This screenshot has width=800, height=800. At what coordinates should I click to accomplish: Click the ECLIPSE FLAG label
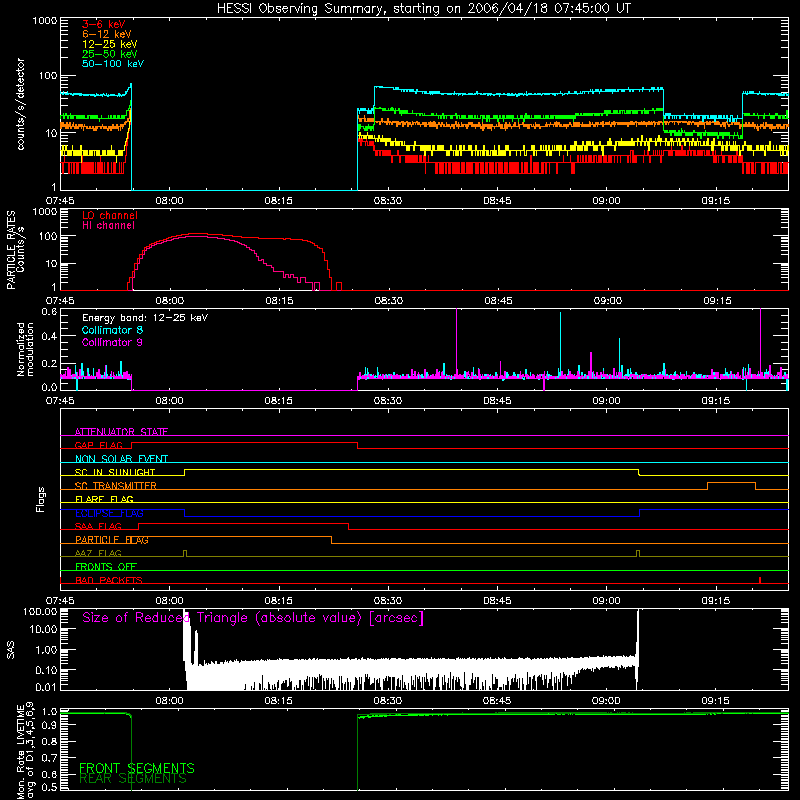(x=109, y=513)
